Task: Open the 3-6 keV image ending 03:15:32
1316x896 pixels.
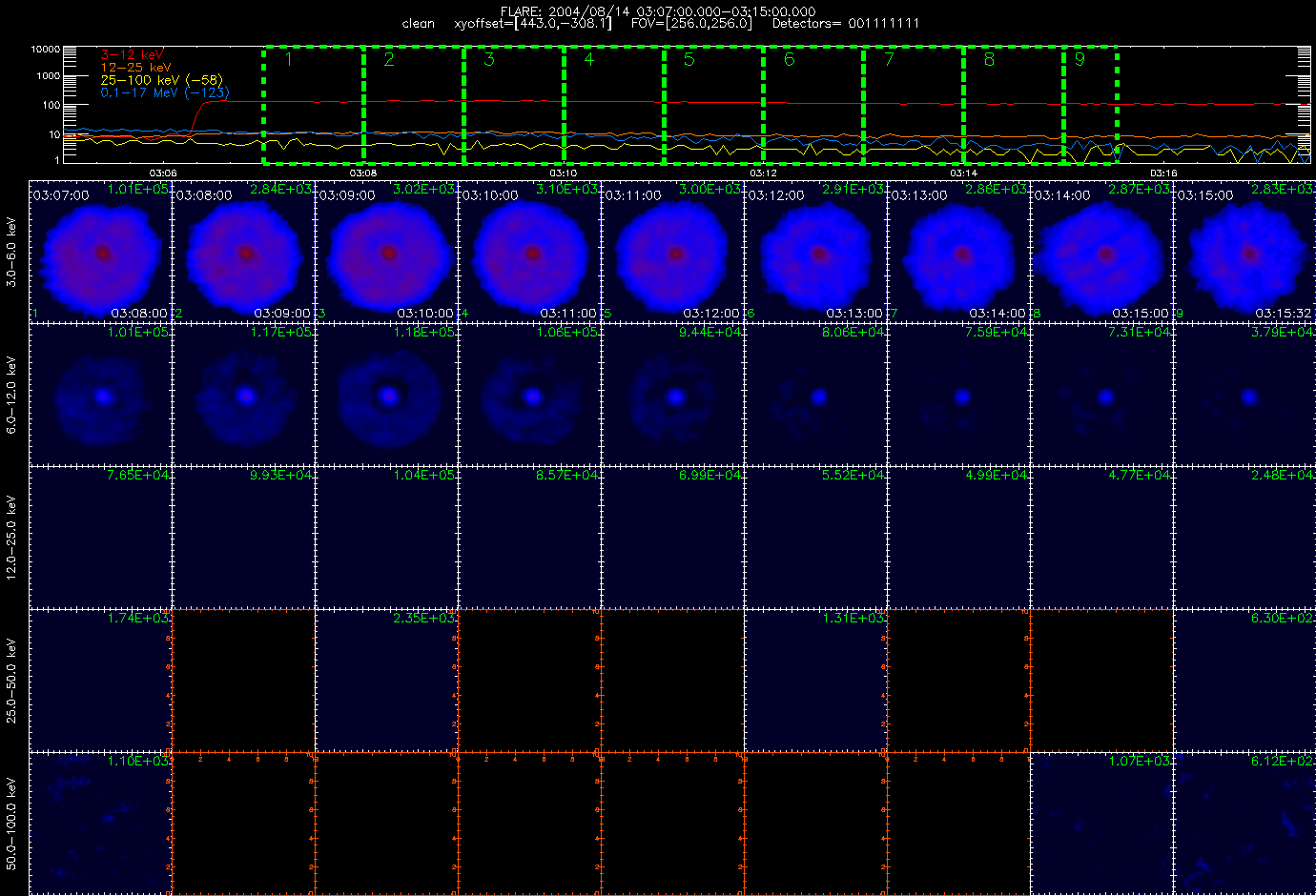Action: 1244,252
